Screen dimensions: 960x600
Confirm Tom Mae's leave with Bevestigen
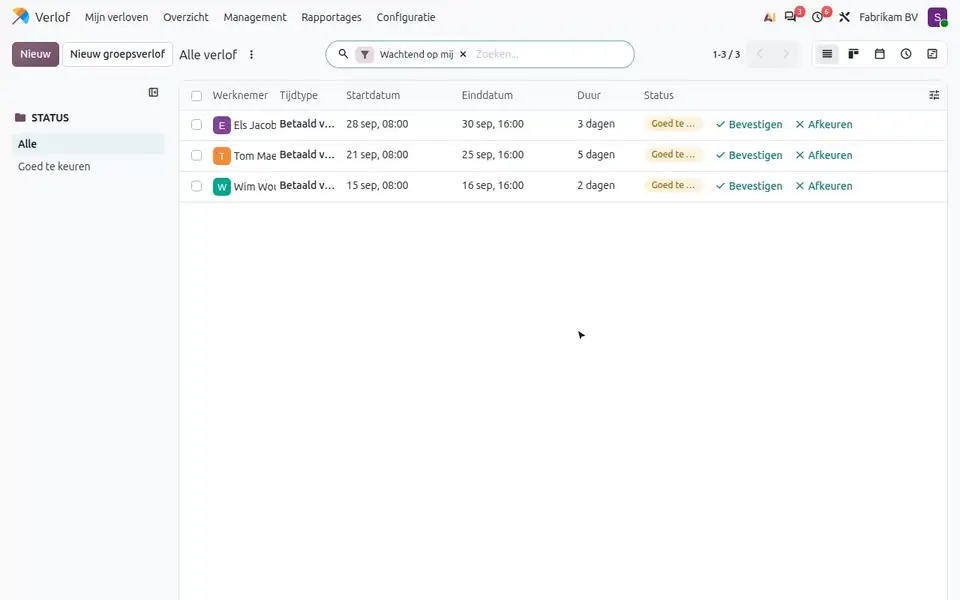(x=749, y=155)
